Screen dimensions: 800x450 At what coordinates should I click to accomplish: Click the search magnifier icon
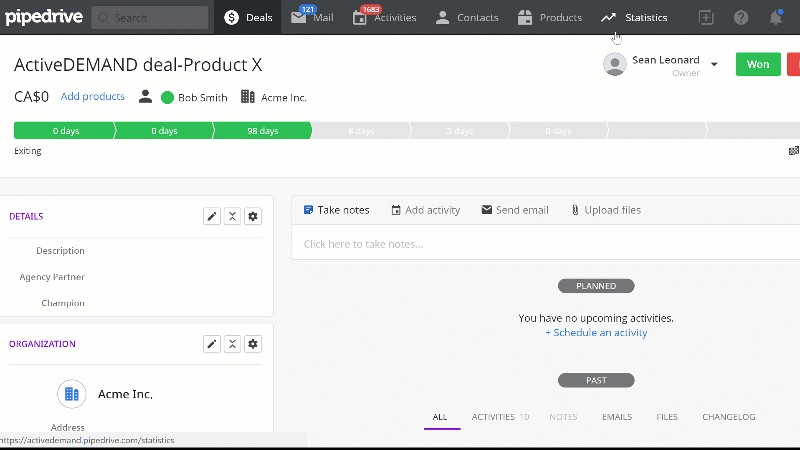[104, 18]
